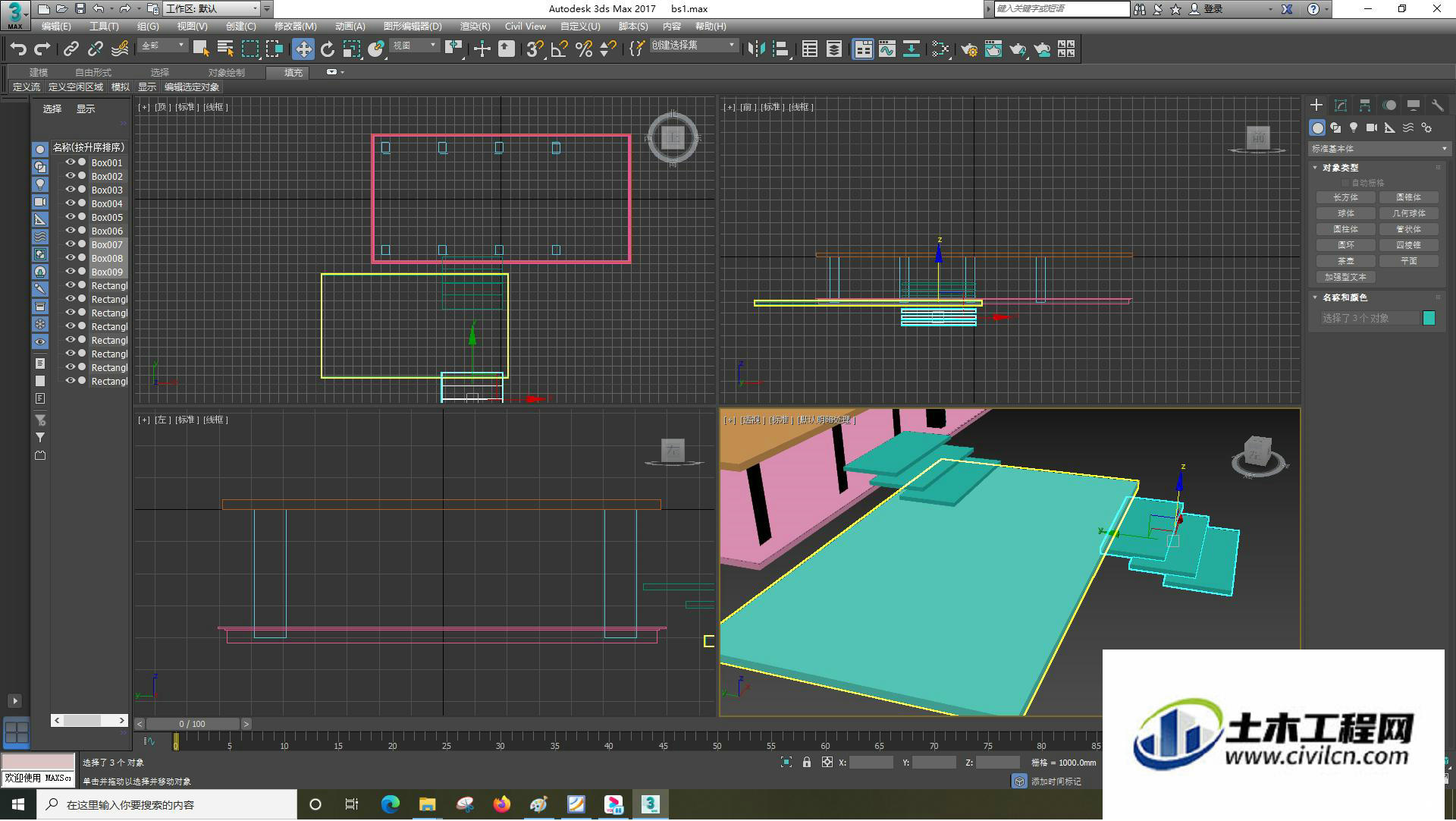Click the help search input field

click(1062, 9)
